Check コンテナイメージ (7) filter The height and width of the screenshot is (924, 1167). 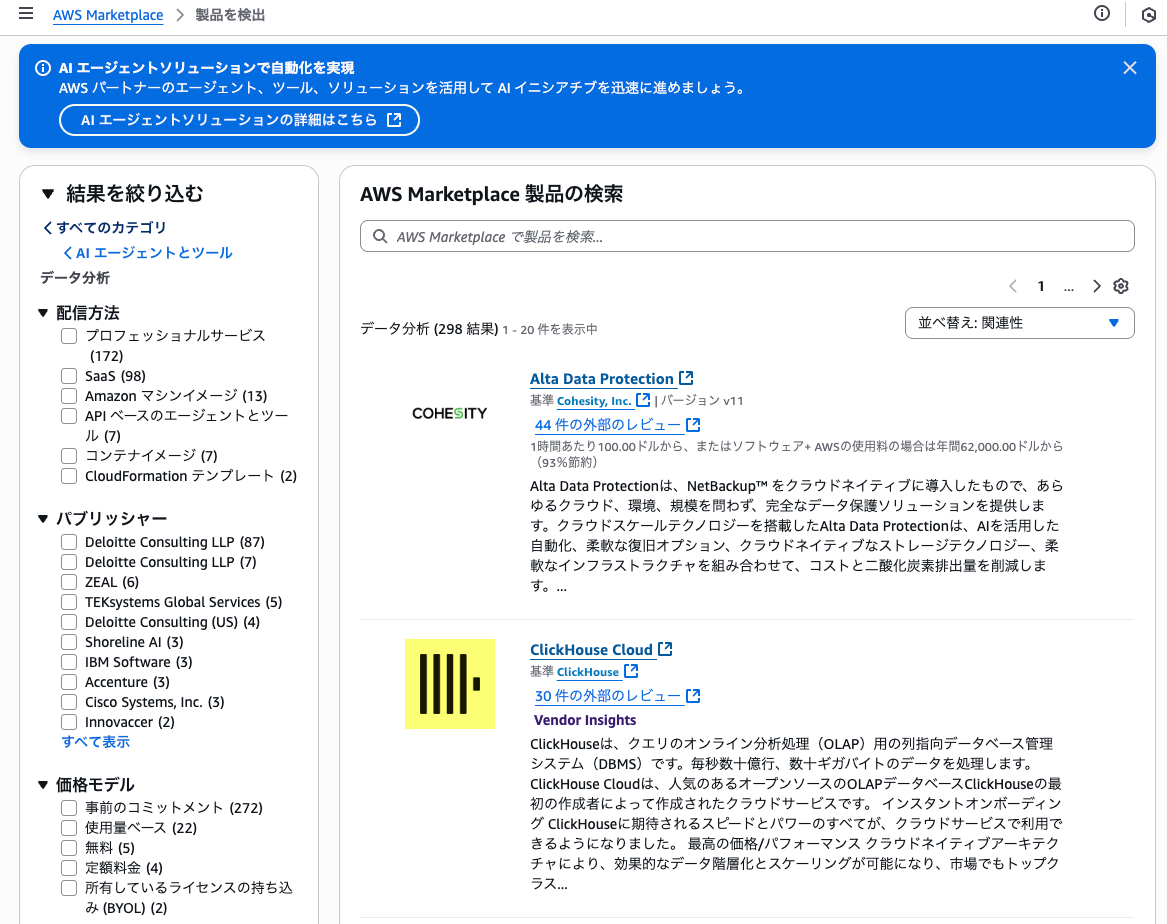[69, 456]
